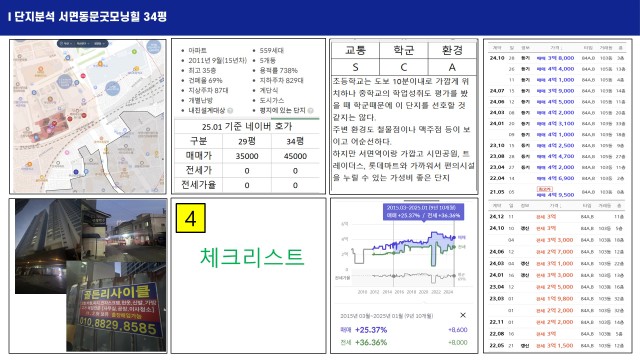The image size is (640, 360).
Task: Click the green 전세 line legend label
Action: tap(462, 247)
